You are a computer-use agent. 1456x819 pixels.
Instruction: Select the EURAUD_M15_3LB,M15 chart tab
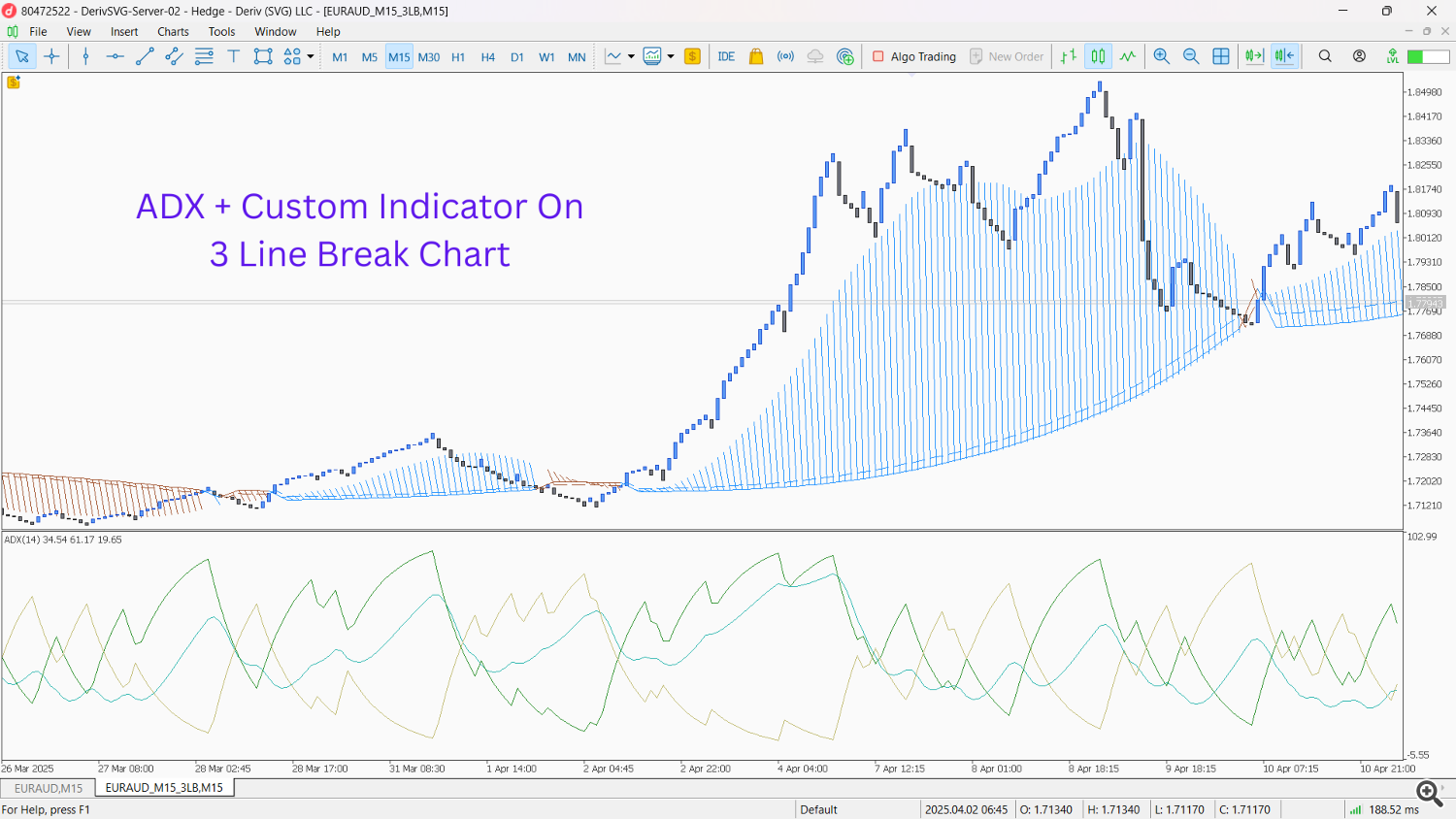164,788
